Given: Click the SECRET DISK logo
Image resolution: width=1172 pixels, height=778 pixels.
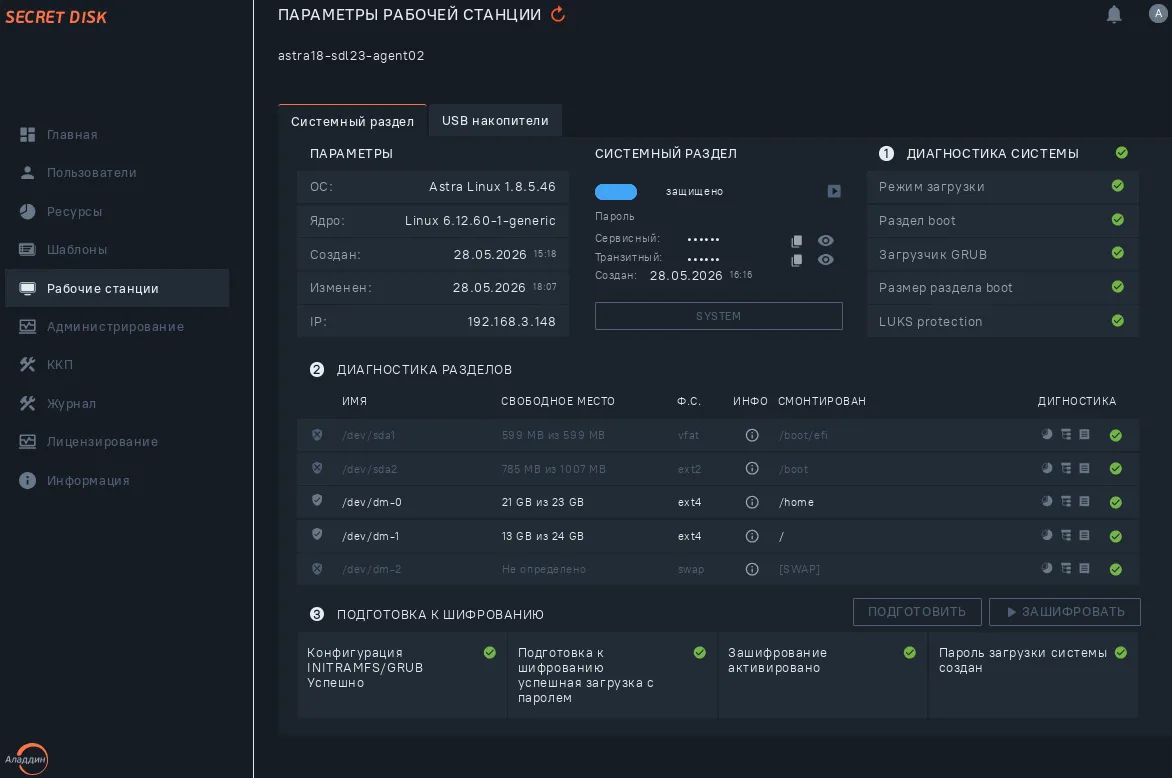Looking at the screenshot, I should click(x=56, y=16).
